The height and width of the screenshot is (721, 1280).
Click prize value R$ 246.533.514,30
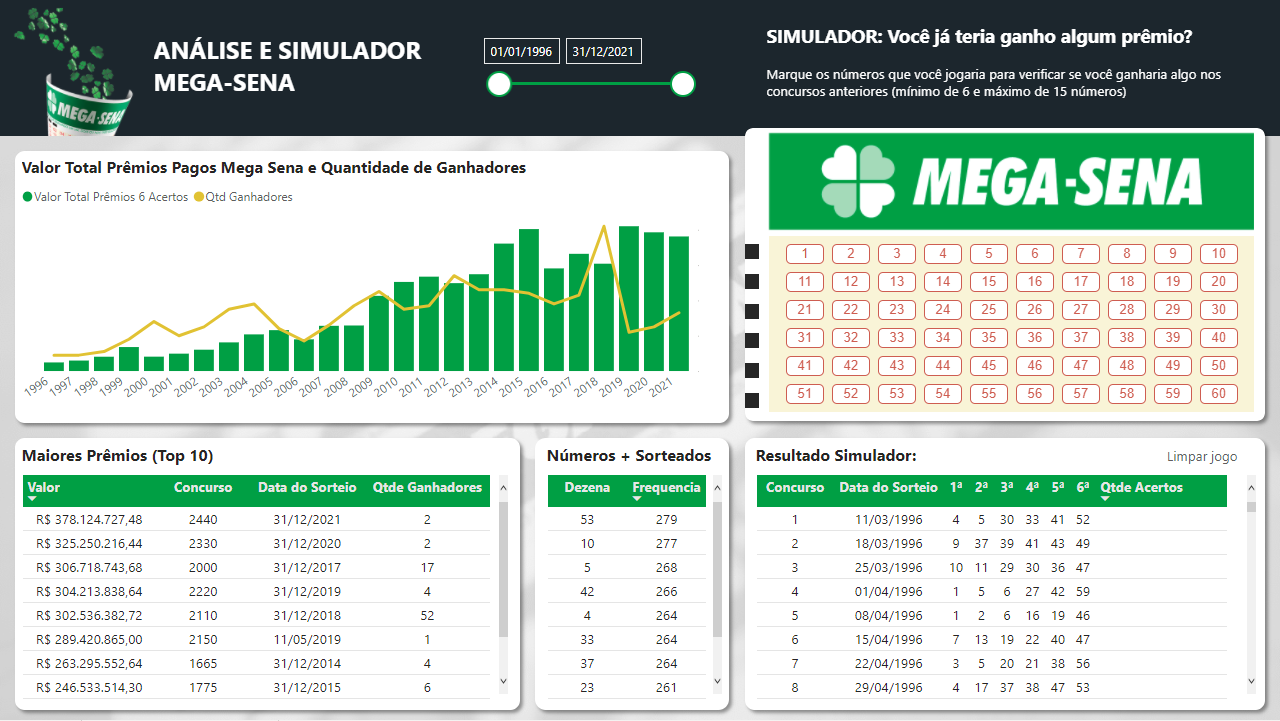tap(89, 687)
